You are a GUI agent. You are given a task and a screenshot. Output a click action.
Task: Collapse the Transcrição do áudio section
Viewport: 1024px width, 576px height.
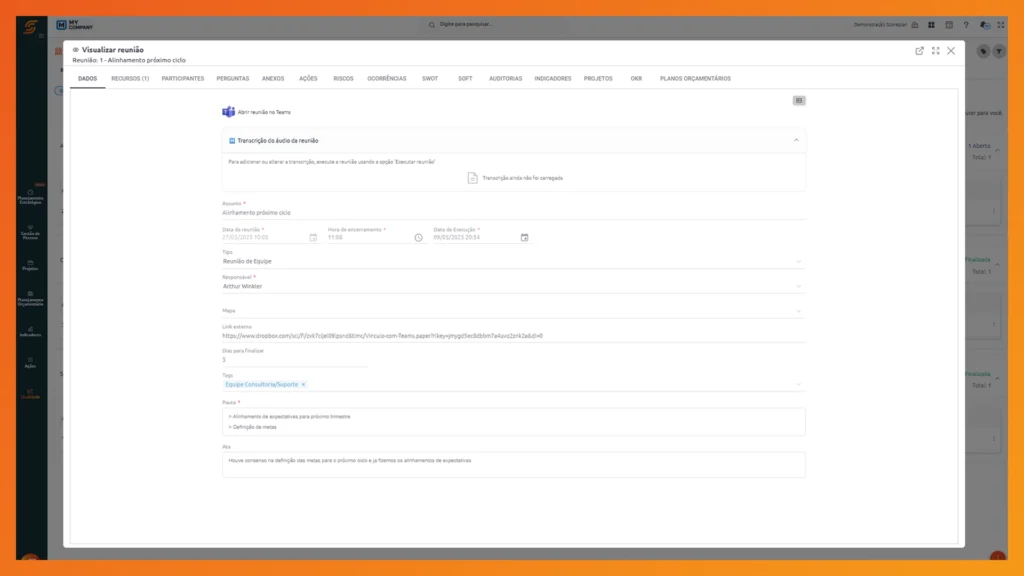tap(796, 140)
